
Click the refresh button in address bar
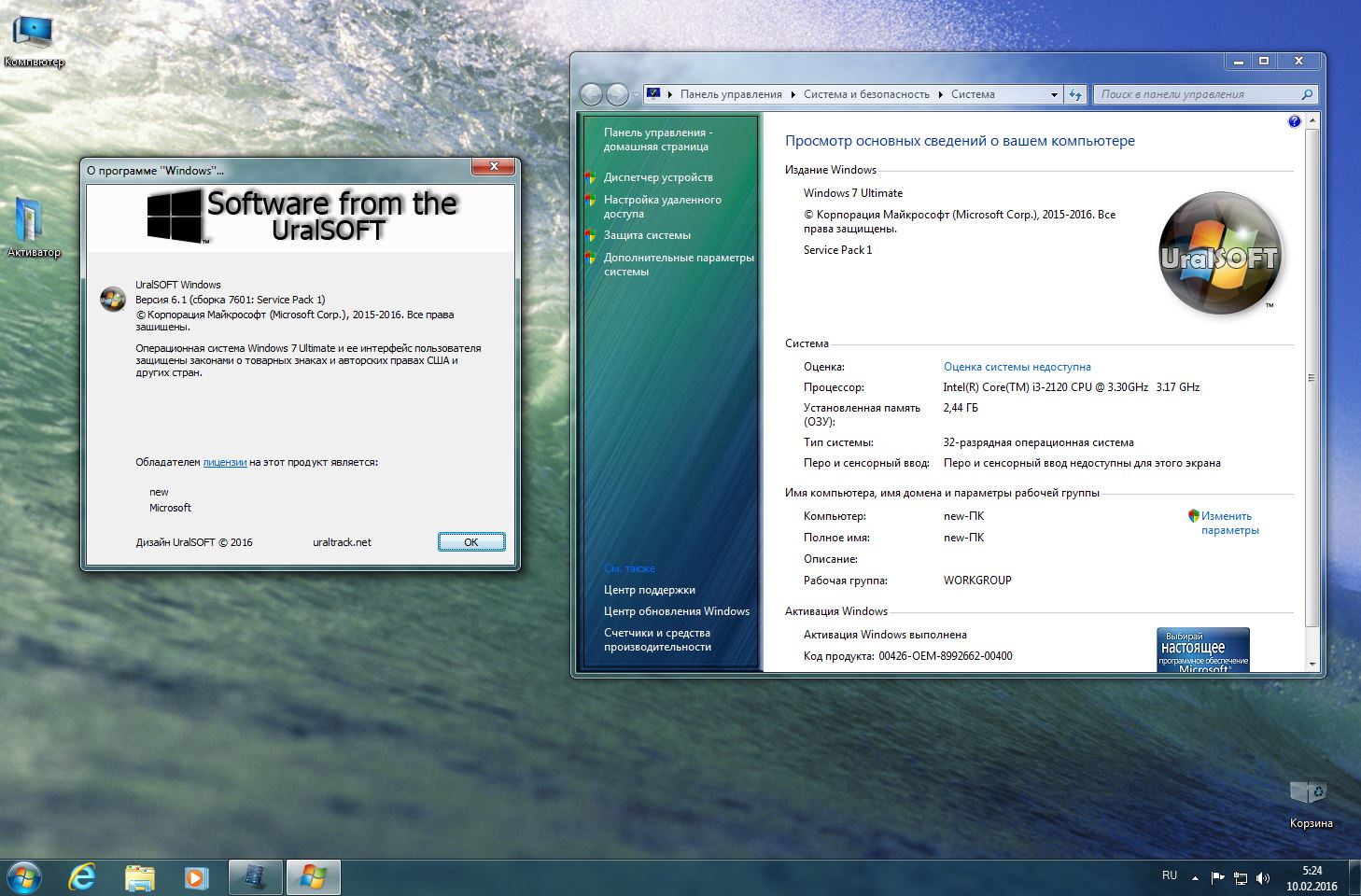[x=1075, y=94]
